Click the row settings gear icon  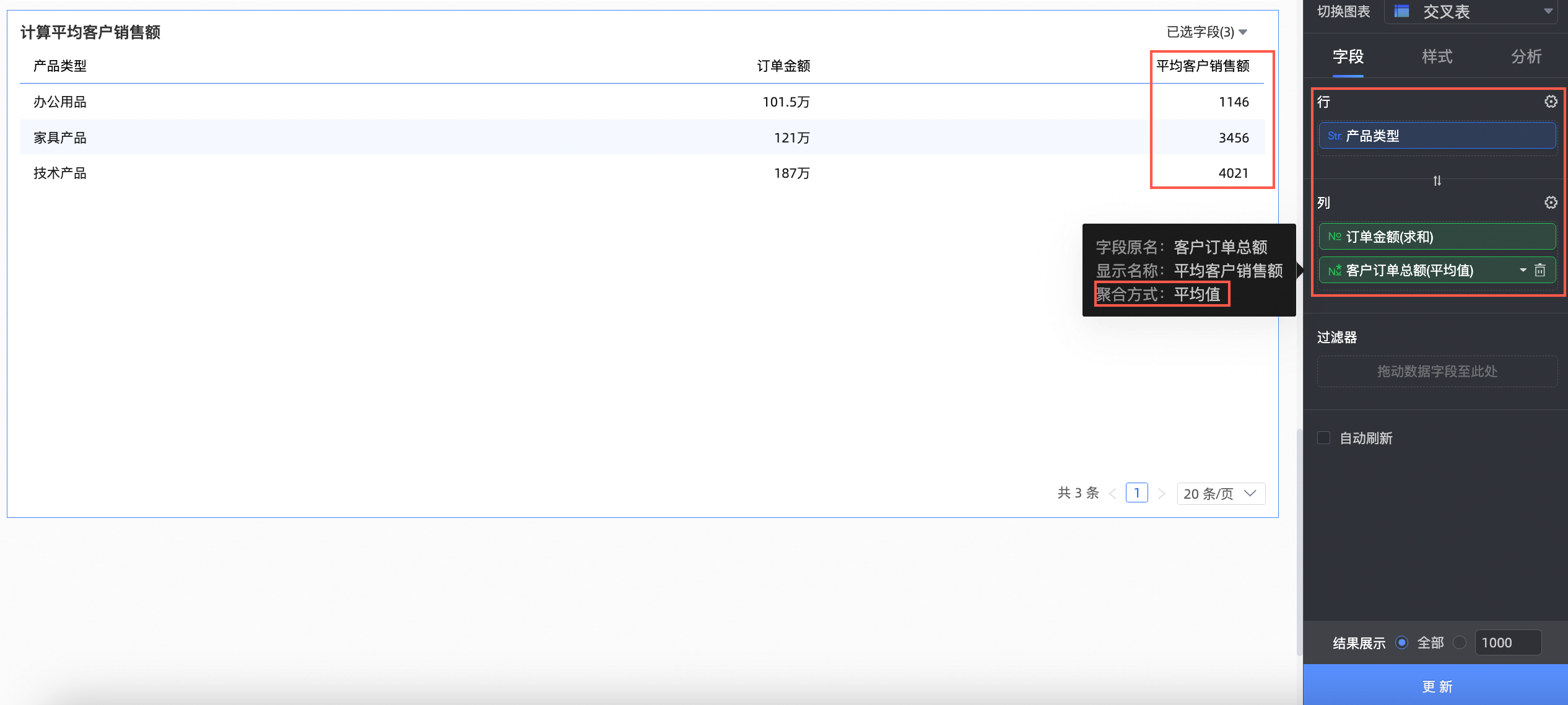1551,102
